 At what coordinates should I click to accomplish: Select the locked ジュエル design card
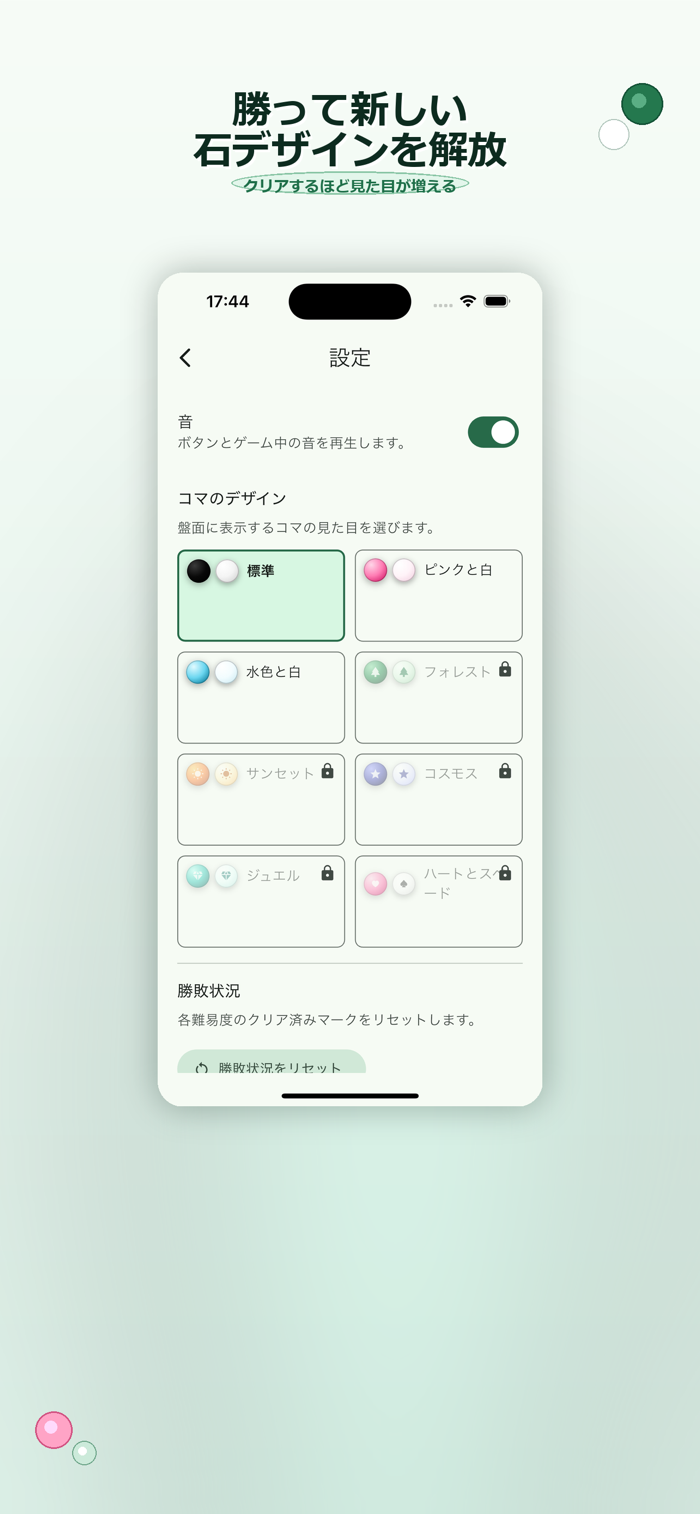coord(261,902)
